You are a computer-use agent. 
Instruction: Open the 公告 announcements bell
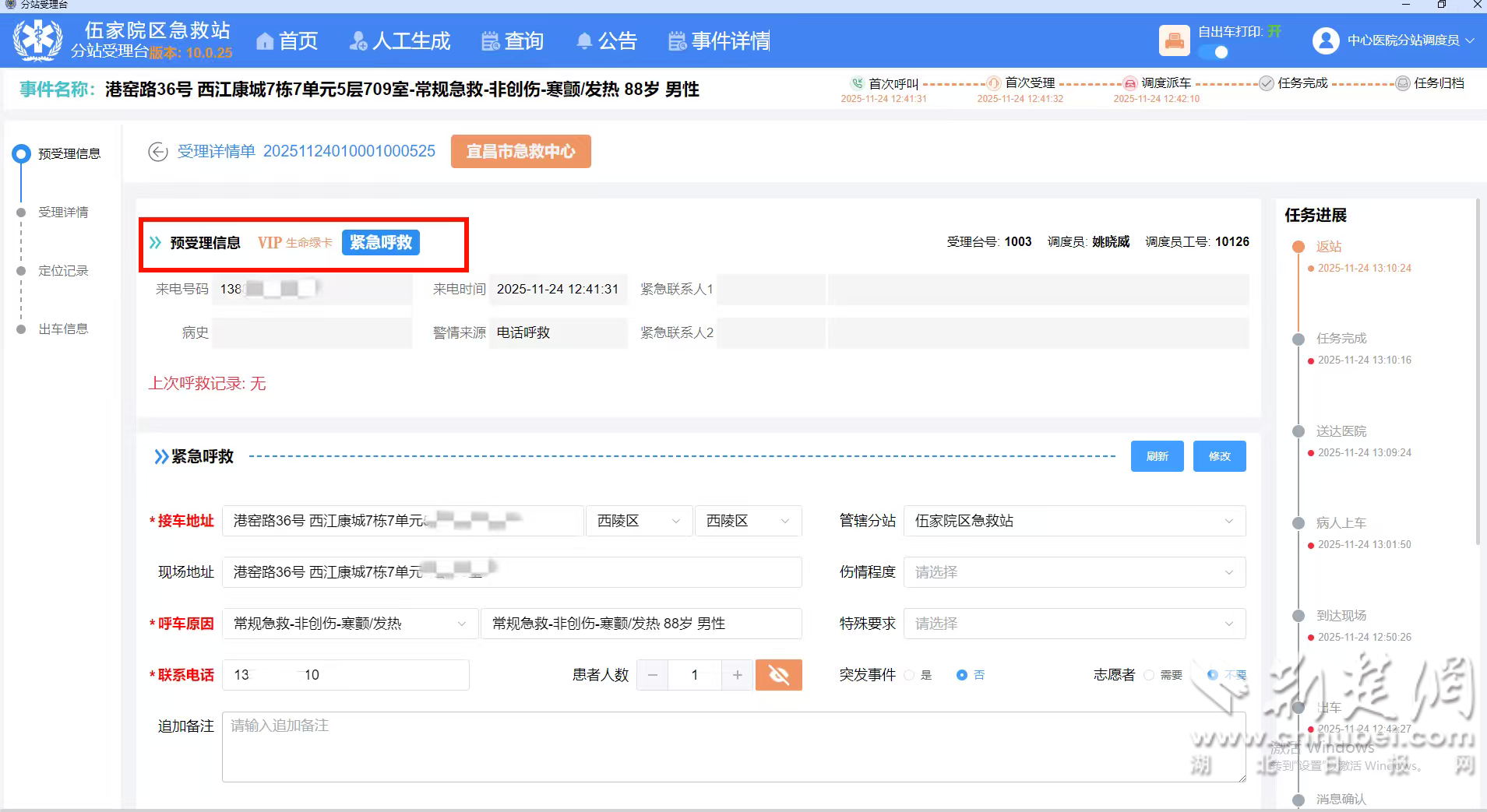[x=607, y=40]
